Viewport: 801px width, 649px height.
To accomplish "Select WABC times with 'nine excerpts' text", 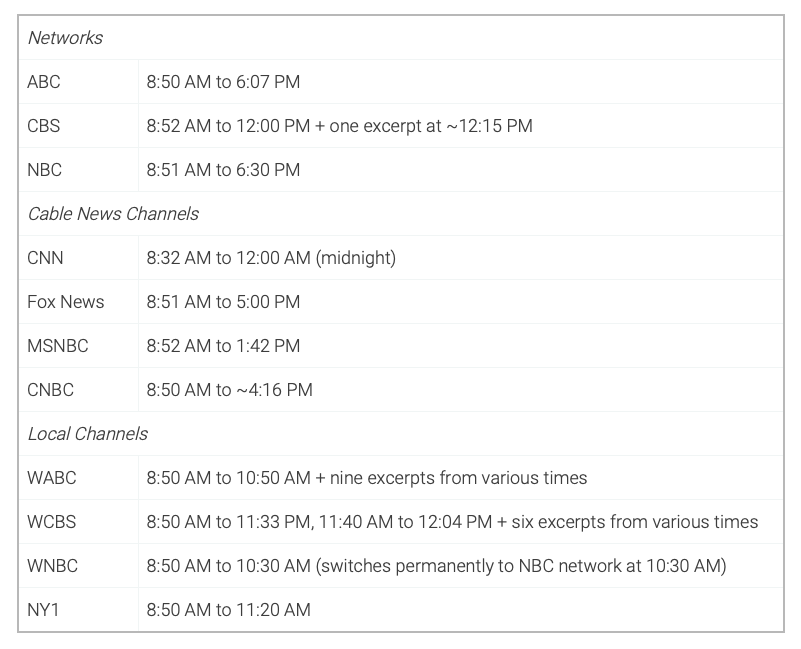I will pos(367,478).
